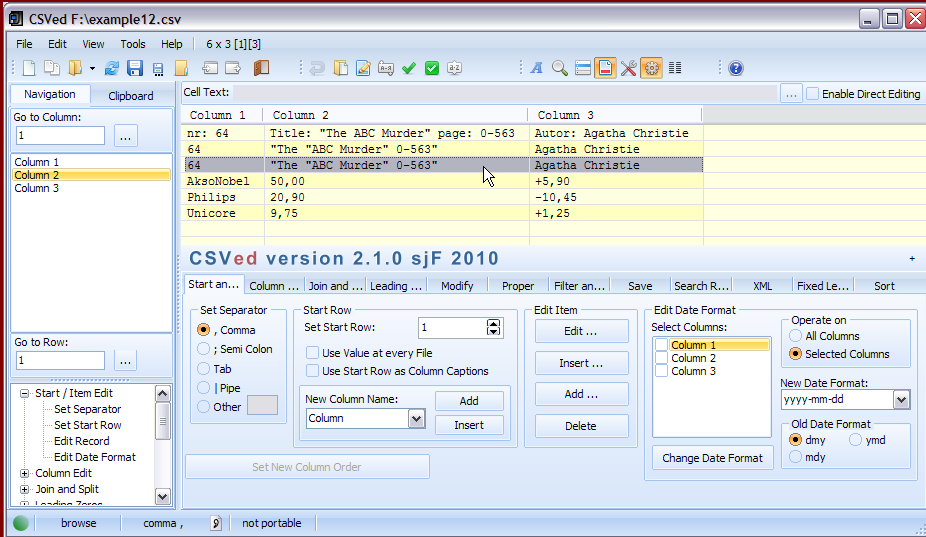This screenshot has height=537, width=926.
Task: Open the New Column Name combo box
Action: point(417,418)
